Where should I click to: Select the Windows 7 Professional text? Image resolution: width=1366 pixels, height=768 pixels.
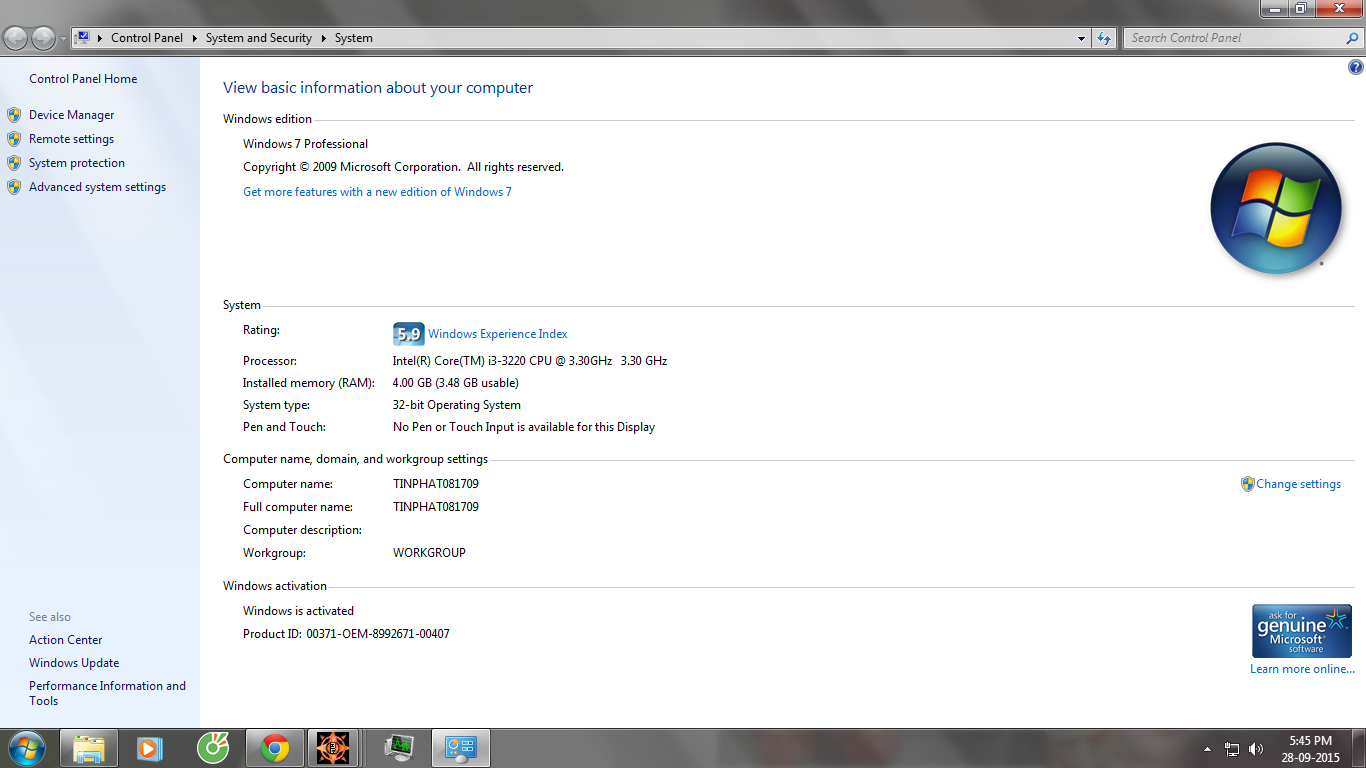point(305,144)
